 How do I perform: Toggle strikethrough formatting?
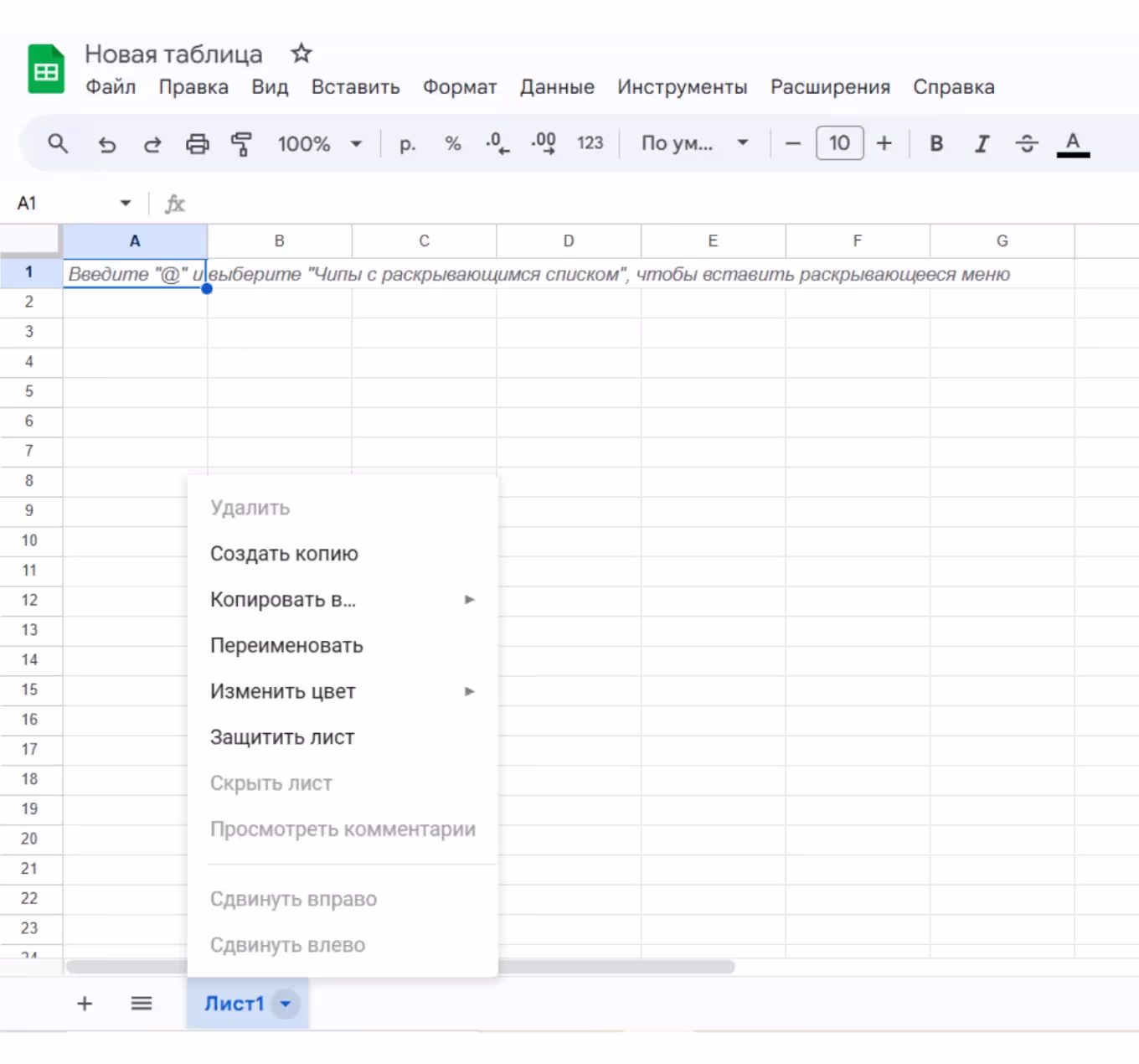[1026, 143]
